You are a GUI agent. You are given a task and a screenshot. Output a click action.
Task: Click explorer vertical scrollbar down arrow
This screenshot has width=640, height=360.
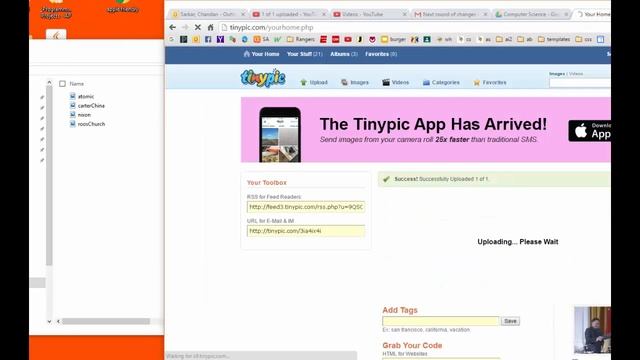coord(49,322)
